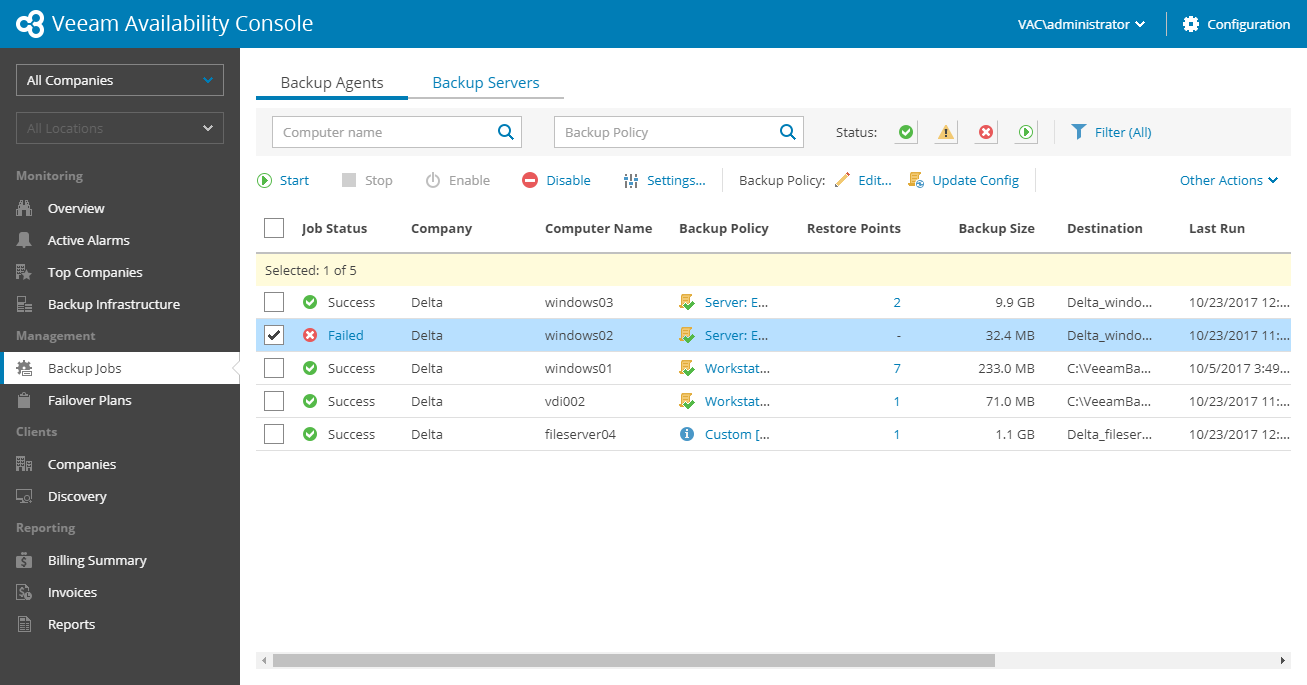Switch to the Backup Servers tab
The image size is (1307, 685).
pyautogui.click(x=486, y=83)
